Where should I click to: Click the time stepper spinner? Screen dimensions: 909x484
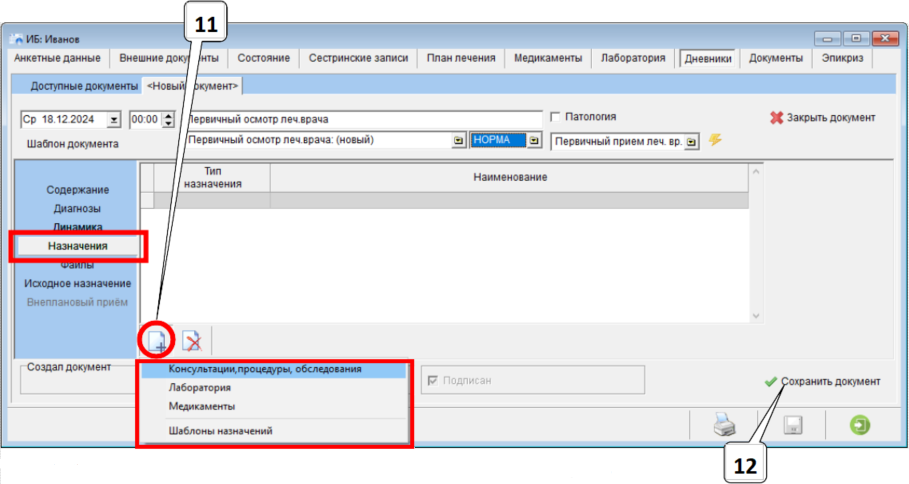coord(168,119)
